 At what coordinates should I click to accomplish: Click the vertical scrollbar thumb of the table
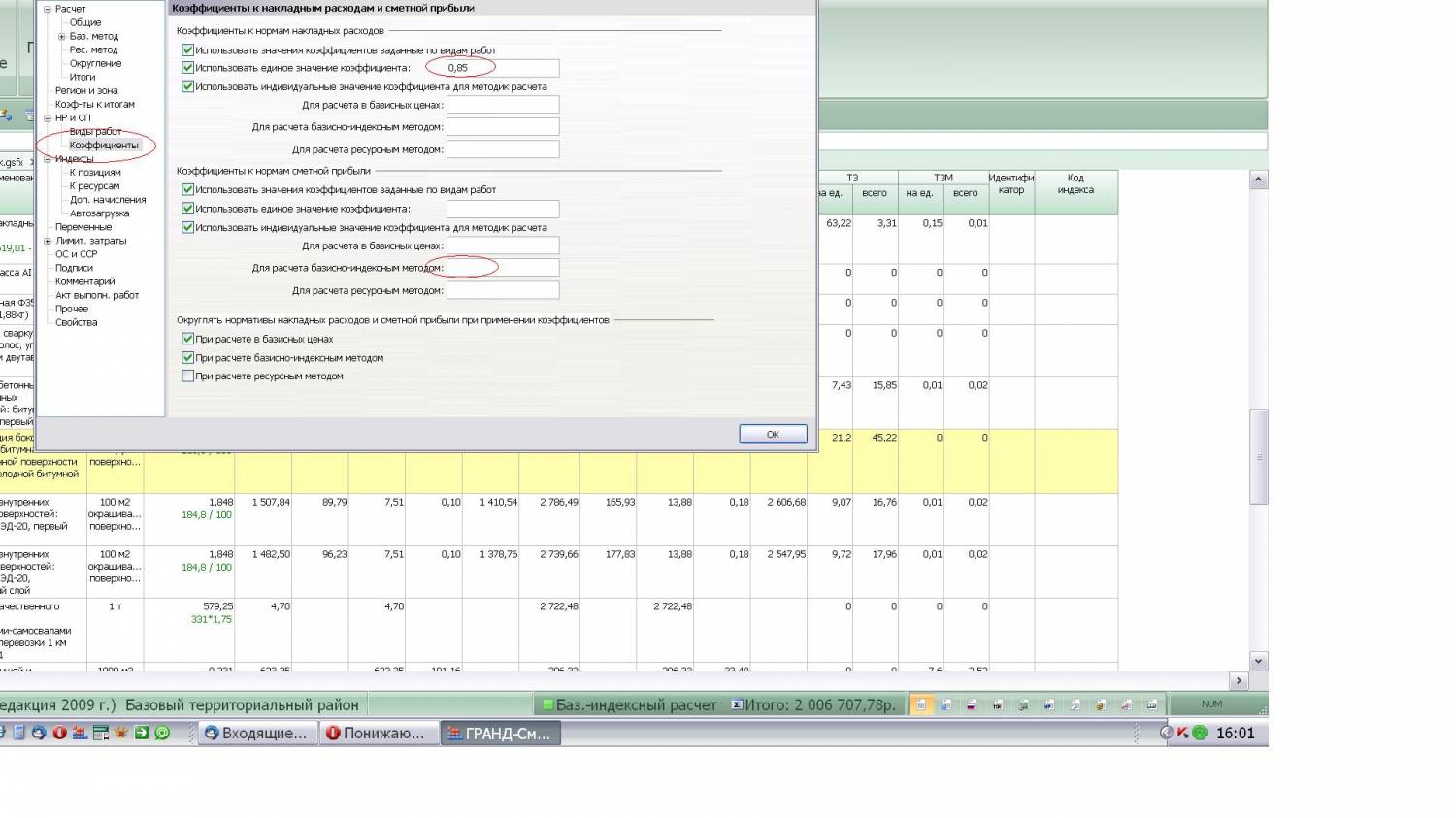tap(1258, 456)
